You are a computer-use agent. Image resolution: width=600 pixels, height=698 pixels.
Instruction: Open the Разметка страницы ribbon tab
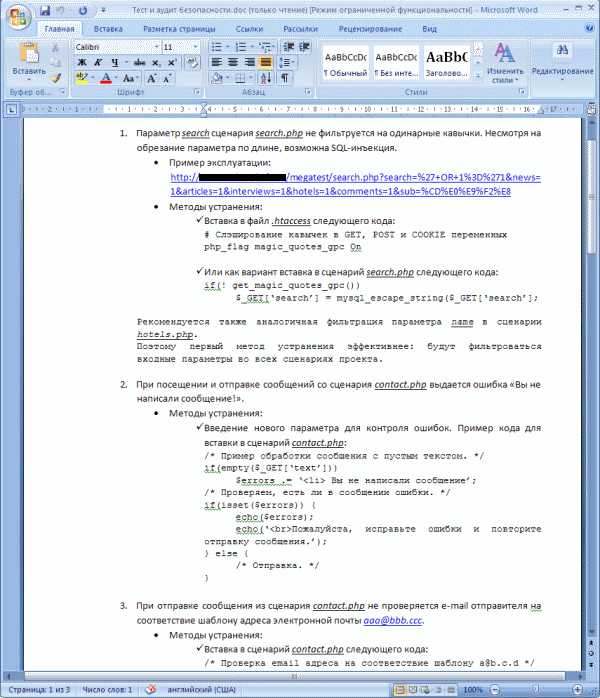point(179,28)
